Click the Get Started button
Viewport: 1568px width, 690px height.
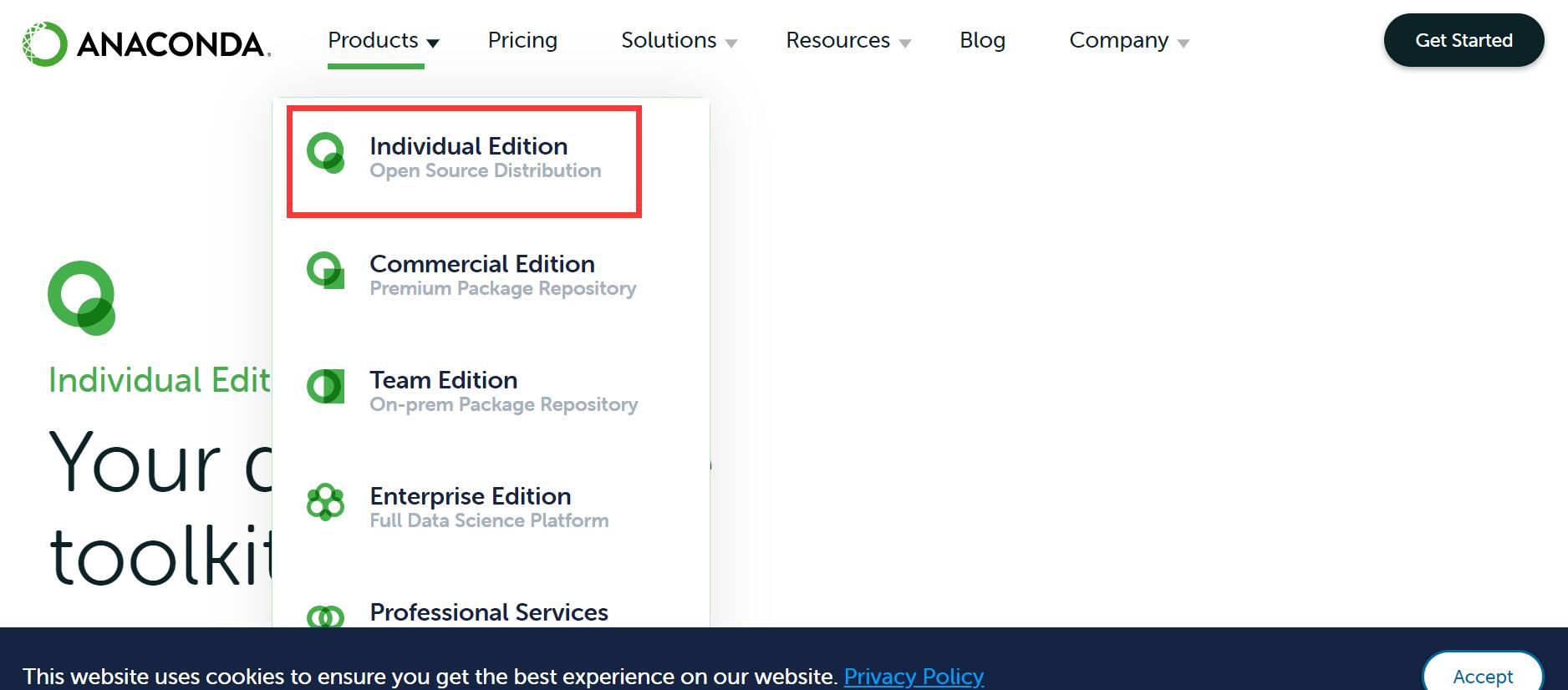(1464, 40)
